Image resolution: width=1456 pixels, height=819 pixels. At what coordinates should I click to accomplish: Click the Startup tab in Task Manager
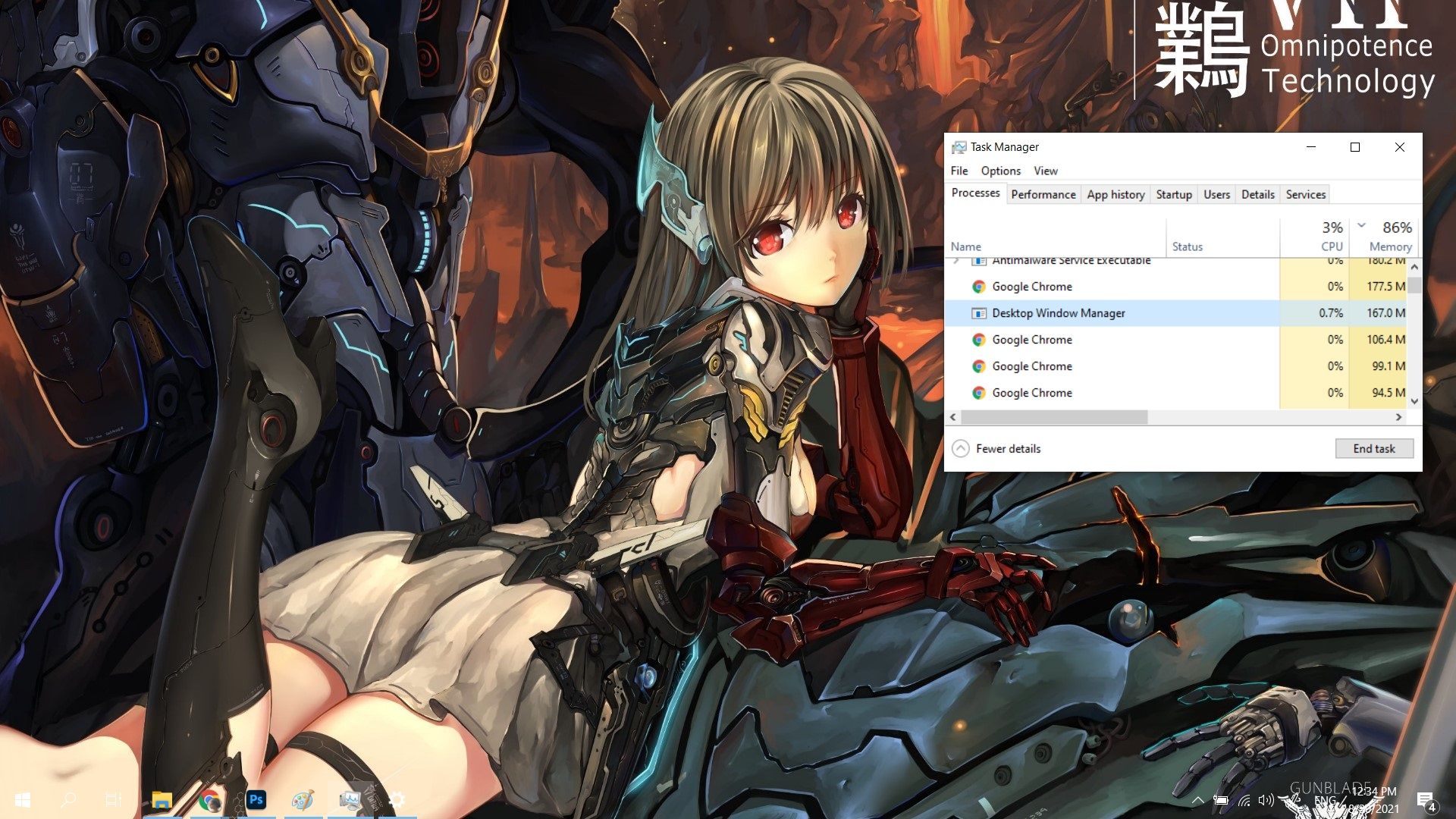(1174, 194)
